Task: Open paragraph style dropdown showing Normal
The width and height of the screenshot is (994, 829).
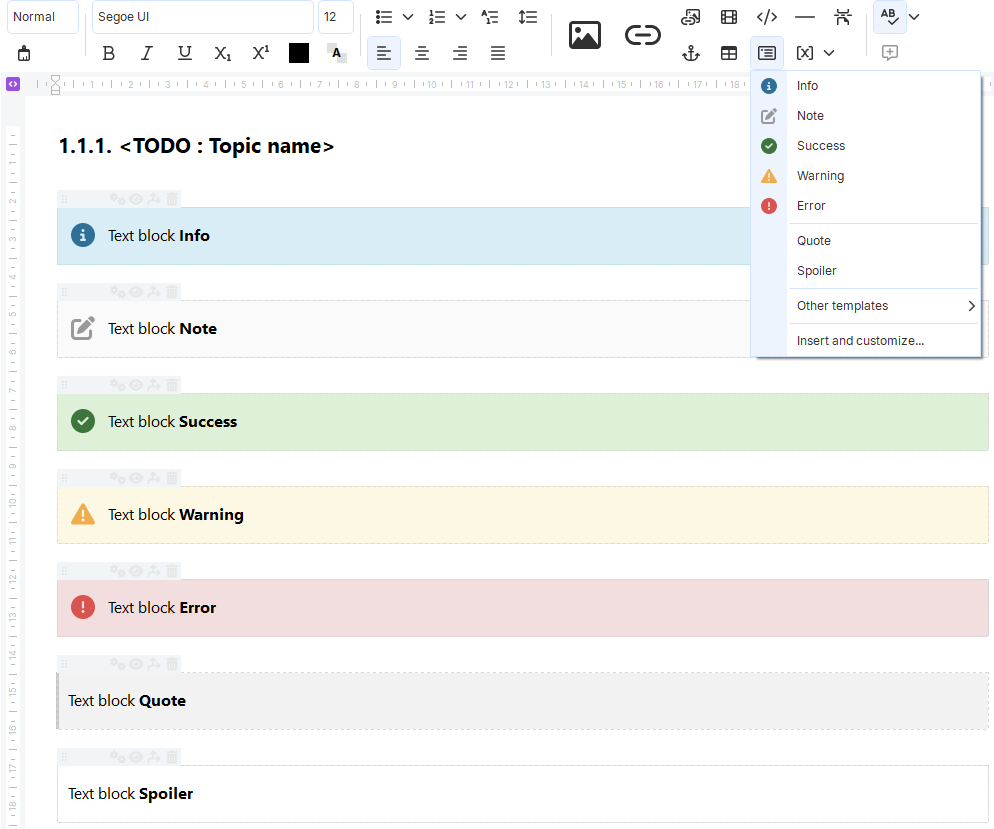Action: click(42, 17)
